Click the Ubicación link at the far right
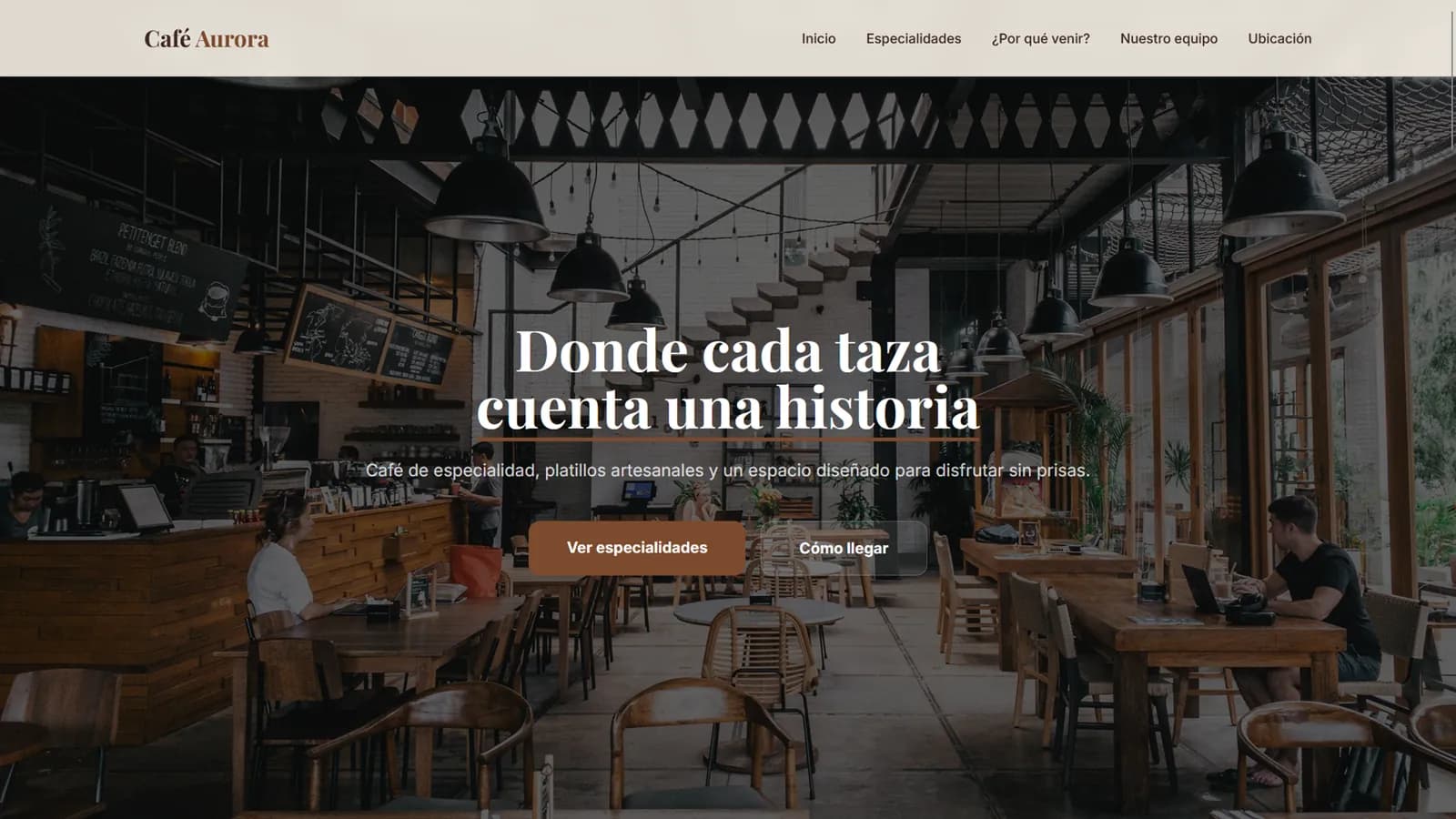The image size is (1456, 819). click(1279, 39)
